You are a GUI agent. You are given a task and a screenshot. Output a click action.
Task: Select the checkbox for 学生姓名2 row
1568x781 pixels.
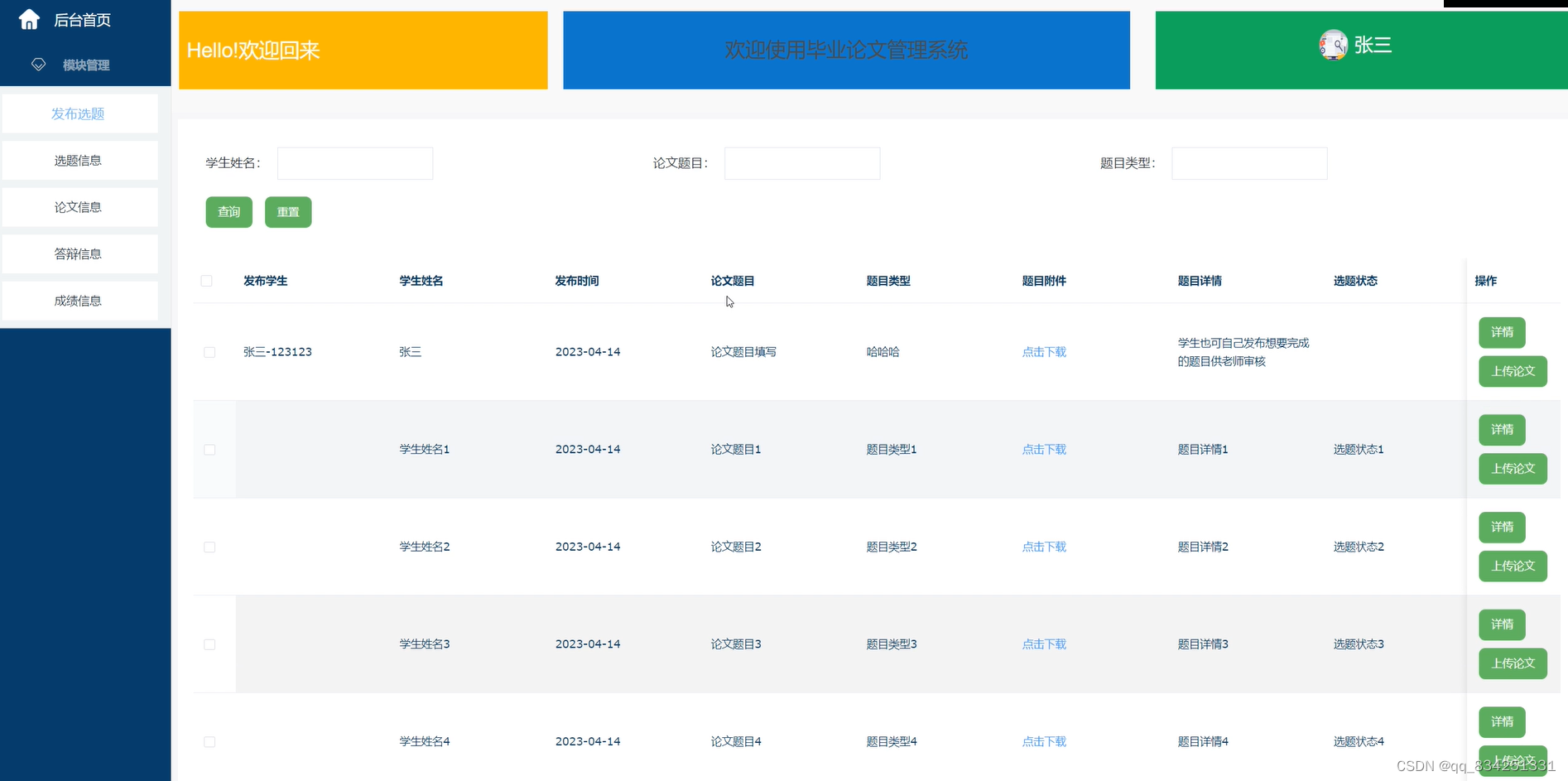coord(209,547)
